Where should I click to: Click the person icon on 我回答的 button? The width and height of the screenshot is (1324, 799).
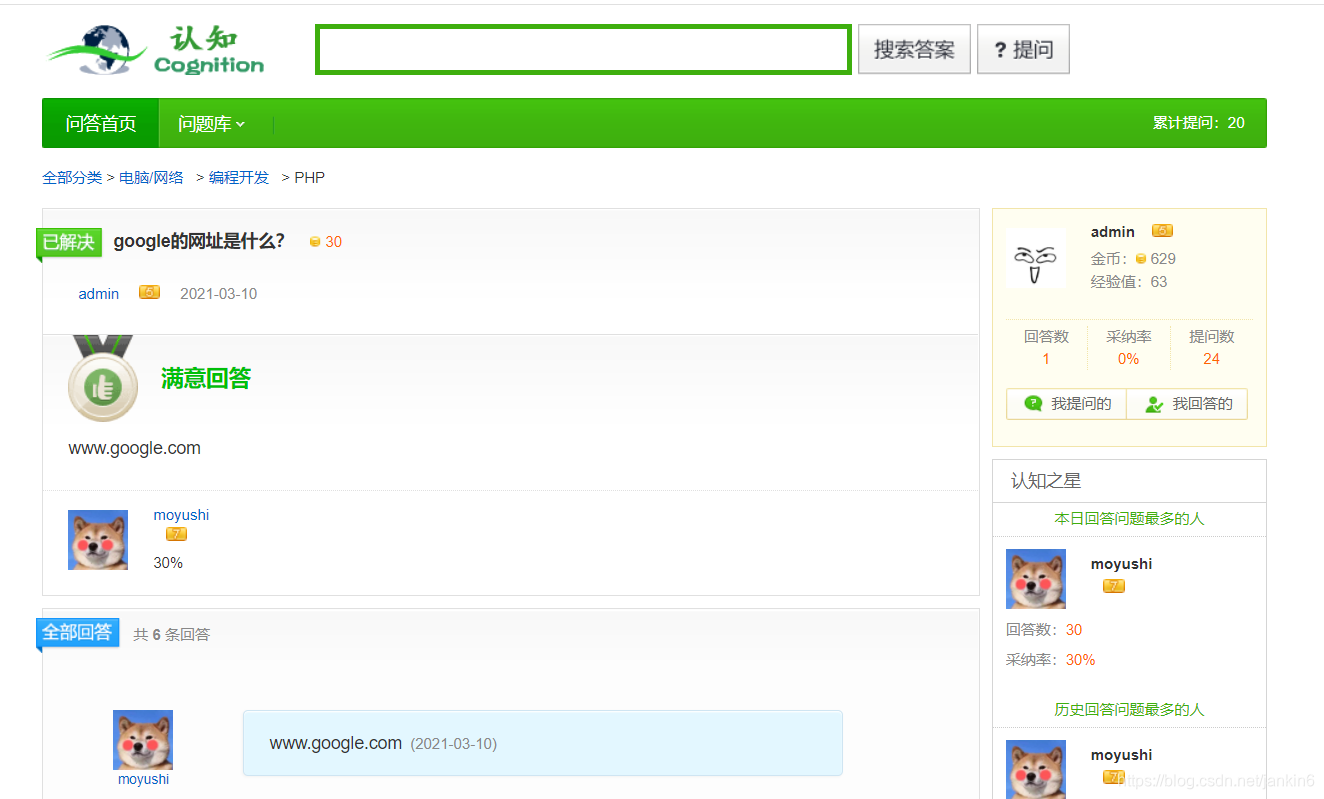click(1154, 403)
